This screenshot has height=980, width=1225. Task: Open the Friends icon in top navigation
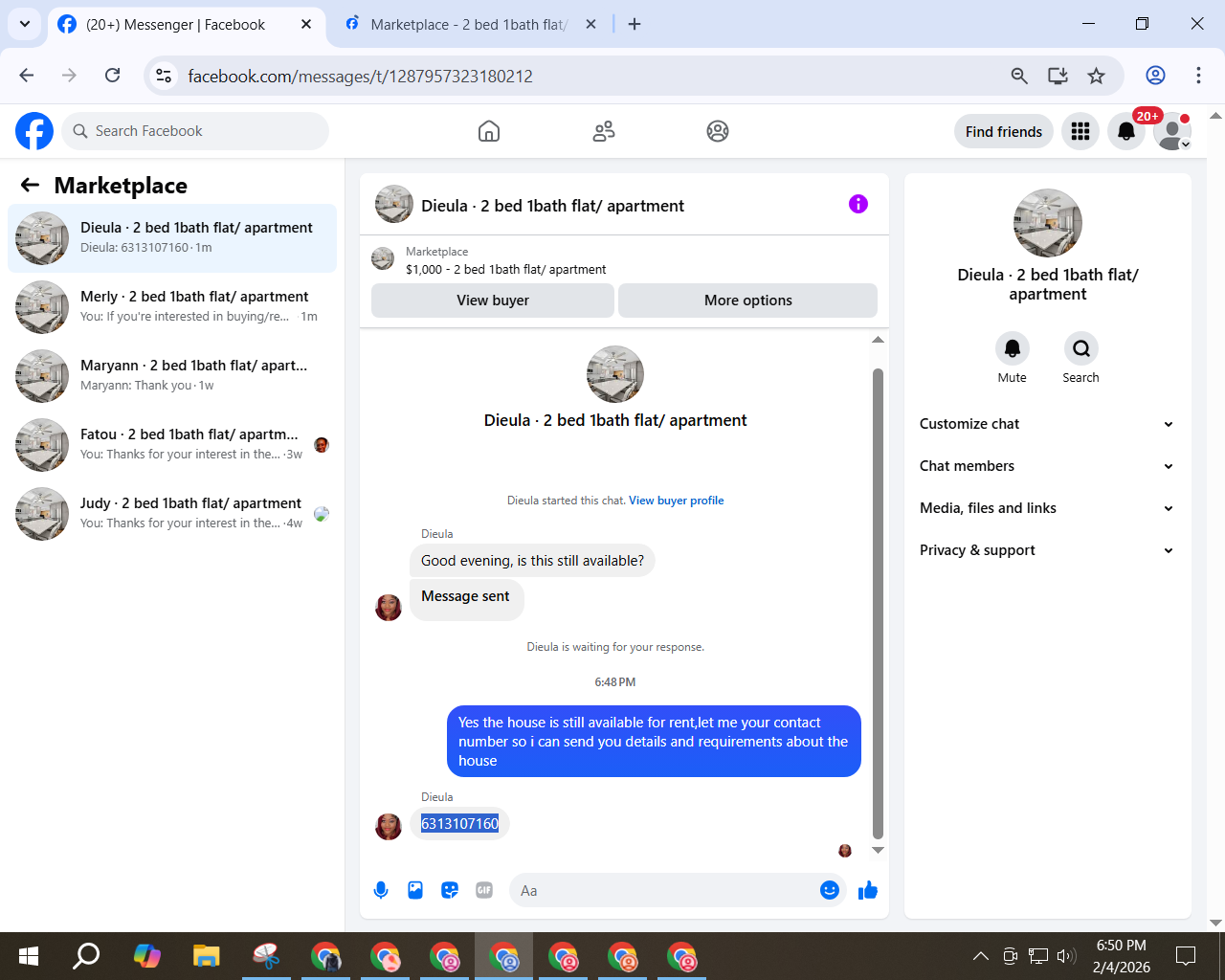[604, 131]
